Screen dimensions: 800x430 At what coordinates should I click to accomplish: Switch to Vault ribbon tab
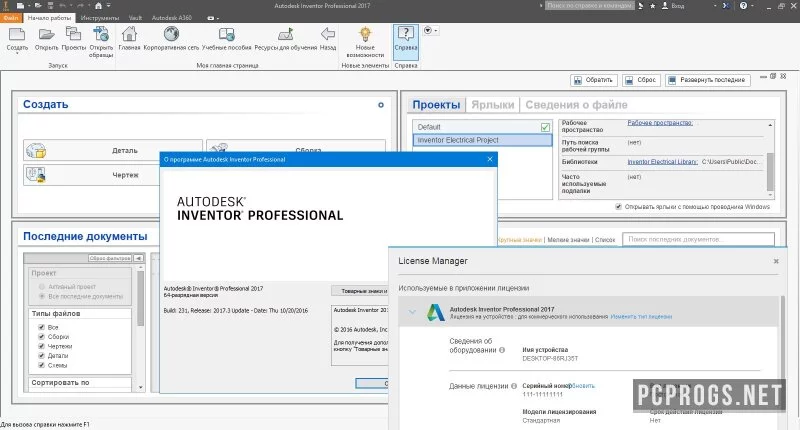point(135,18)
